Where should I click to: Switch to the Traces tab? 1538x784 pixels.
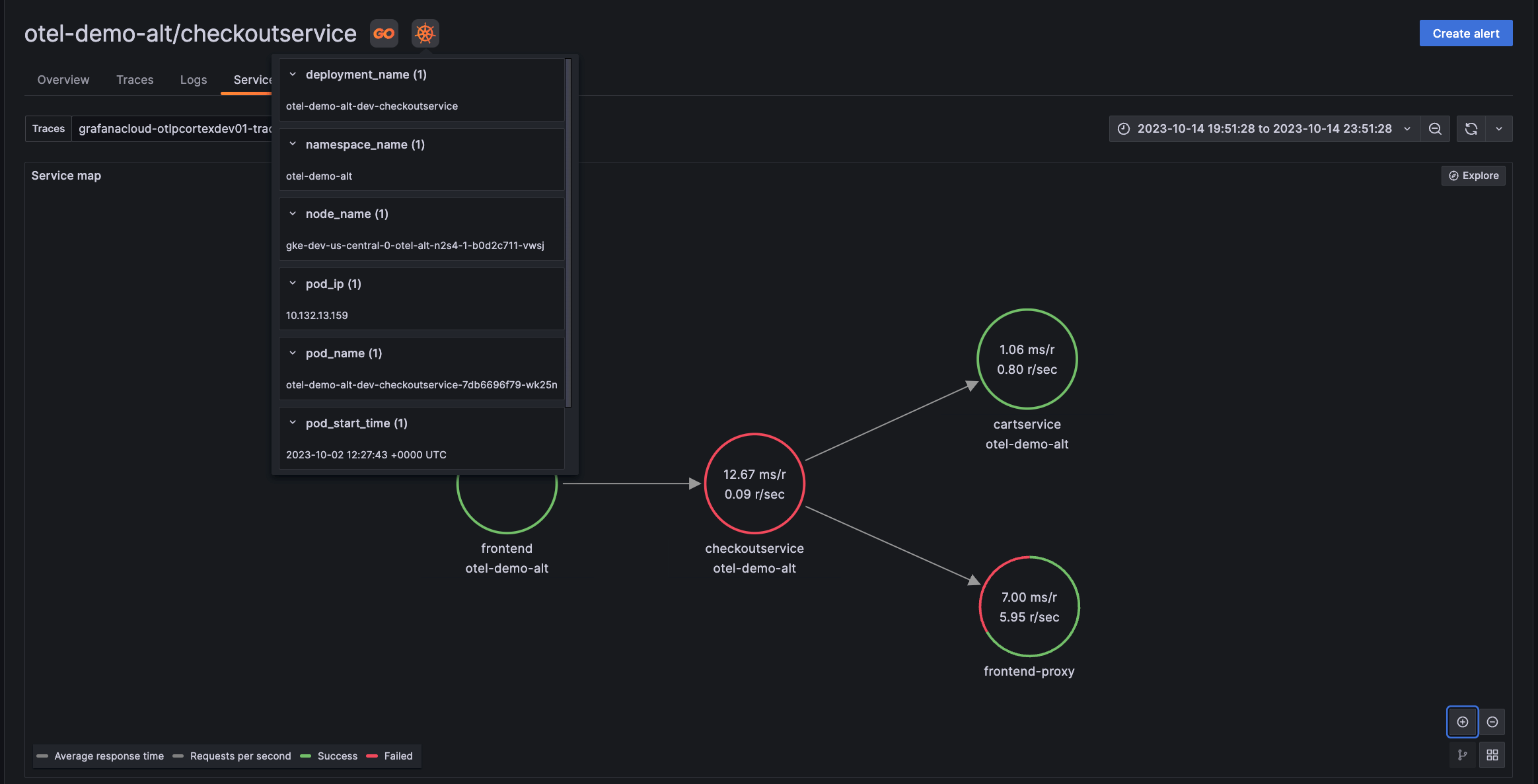(x=135, y=79)
